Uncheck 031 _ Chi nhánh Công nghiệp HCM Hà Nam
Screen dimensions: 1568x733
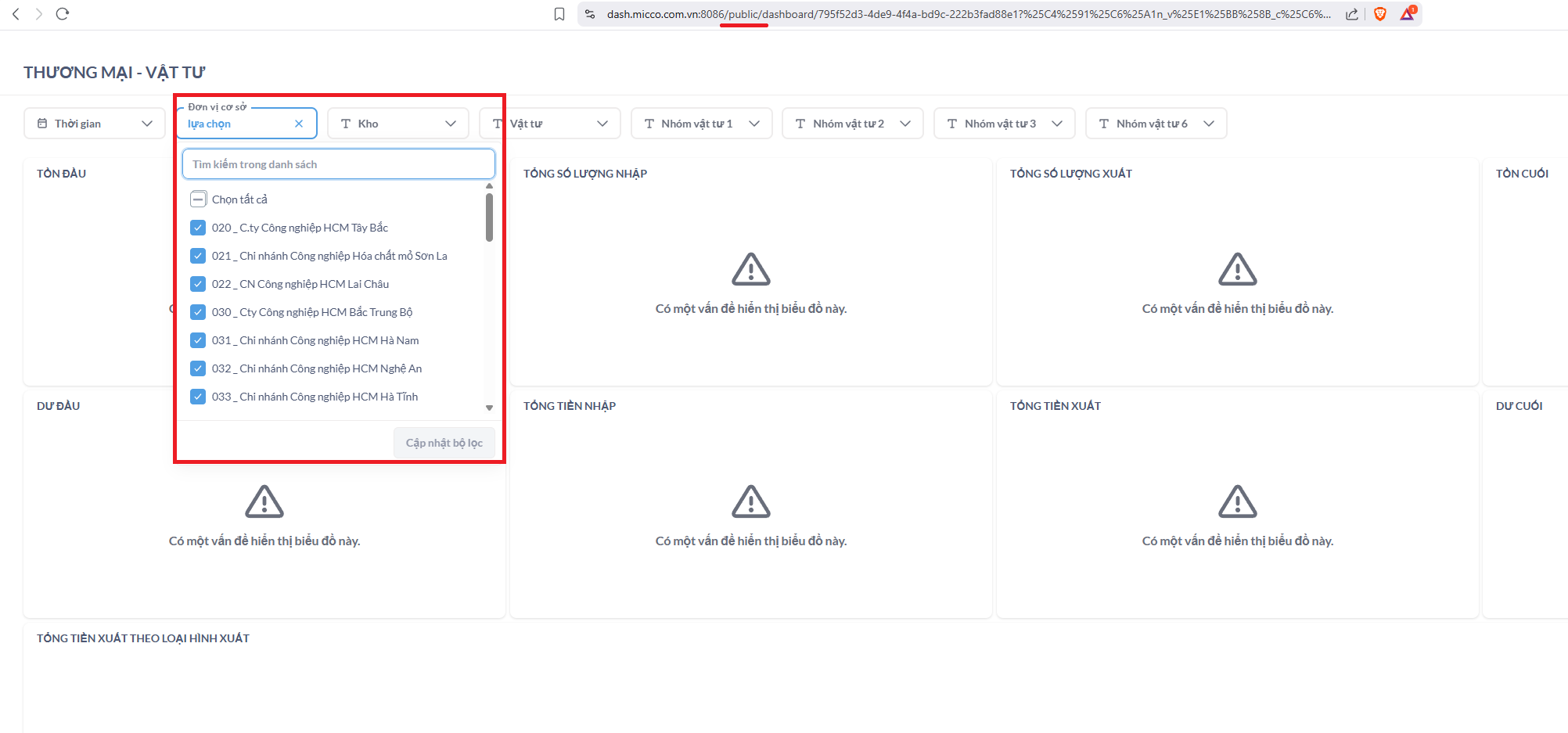tap(198, 340)
